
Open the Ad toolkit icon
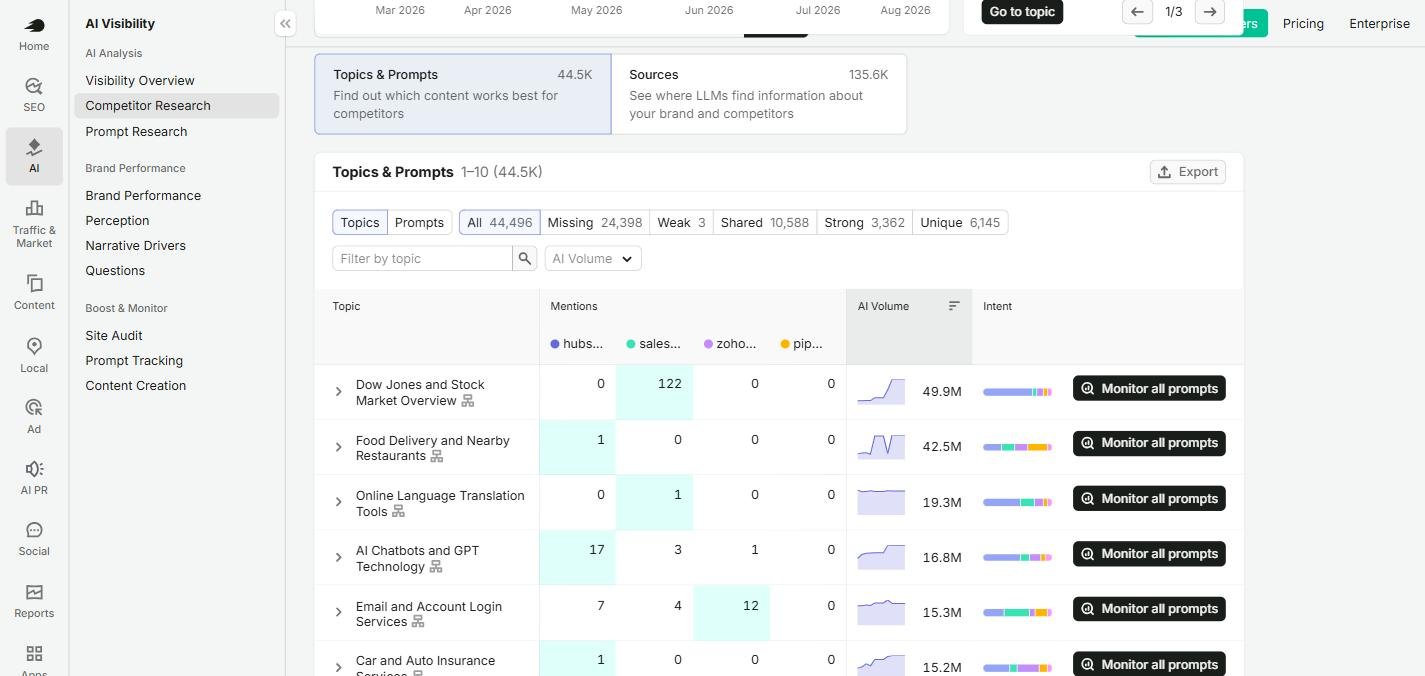click(x=34, y=416)
